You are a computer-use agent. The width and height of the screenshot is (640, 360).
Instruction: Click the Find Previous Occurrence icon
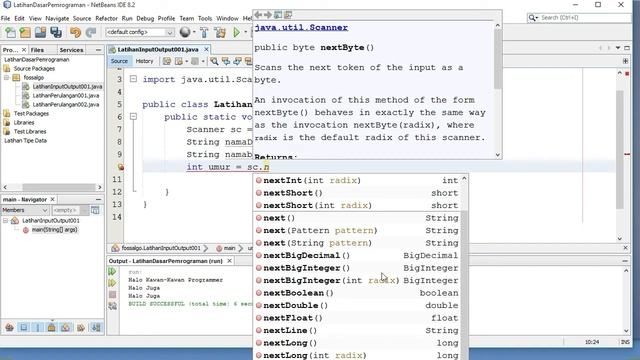coord(226,61)
